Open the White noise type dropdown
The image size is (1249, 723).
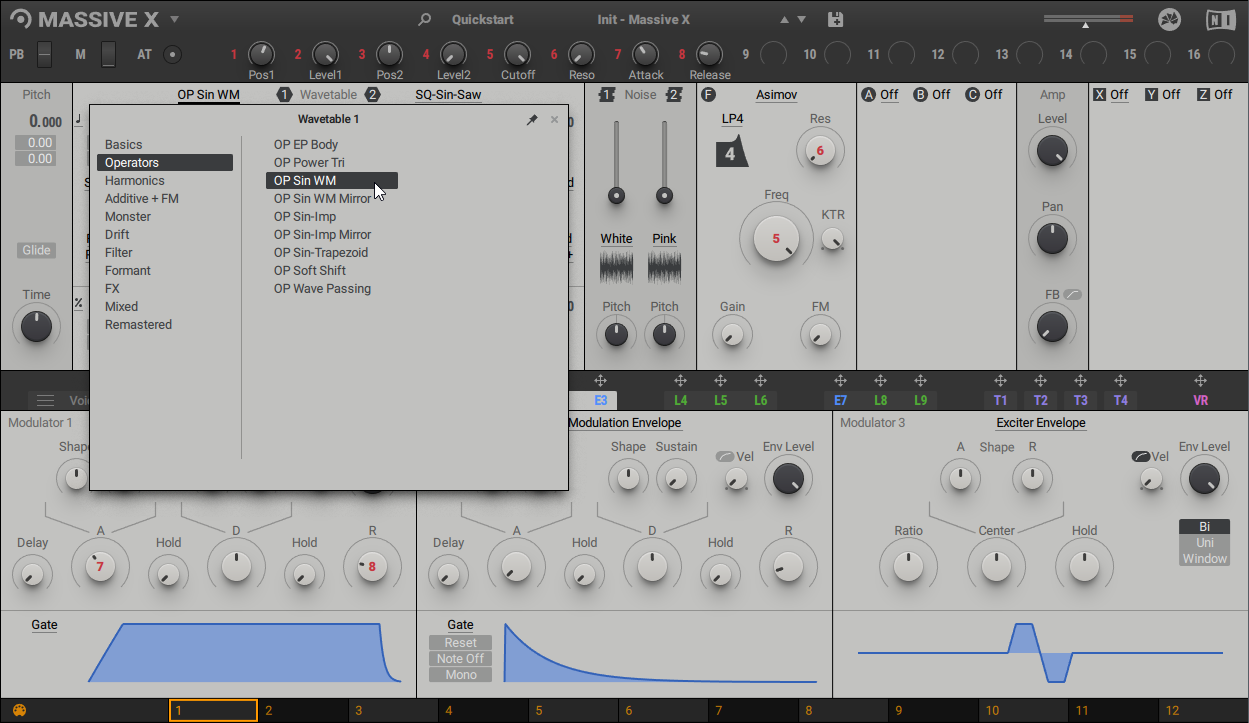point(616,239)
